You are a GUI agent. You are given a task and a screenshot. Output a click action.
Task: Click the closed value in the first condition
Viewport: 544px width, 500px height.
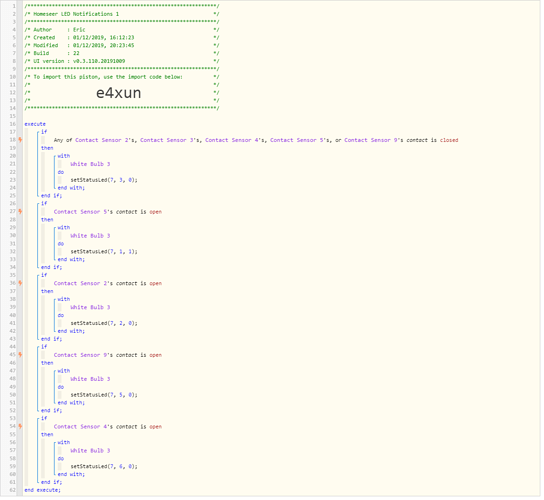pyautogui.click(x=449, y=141)
